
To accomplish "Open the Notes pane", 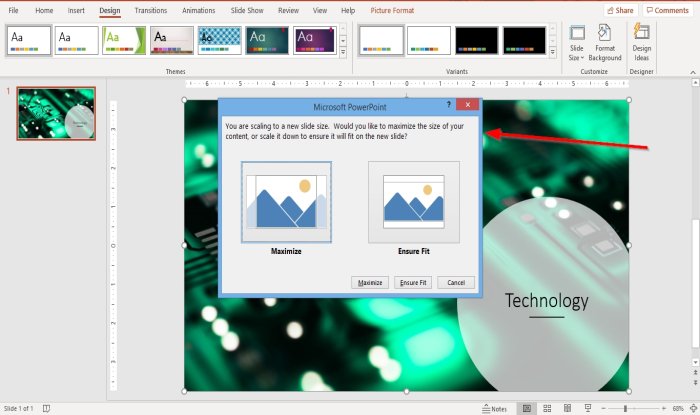I will tap(494, 409).
